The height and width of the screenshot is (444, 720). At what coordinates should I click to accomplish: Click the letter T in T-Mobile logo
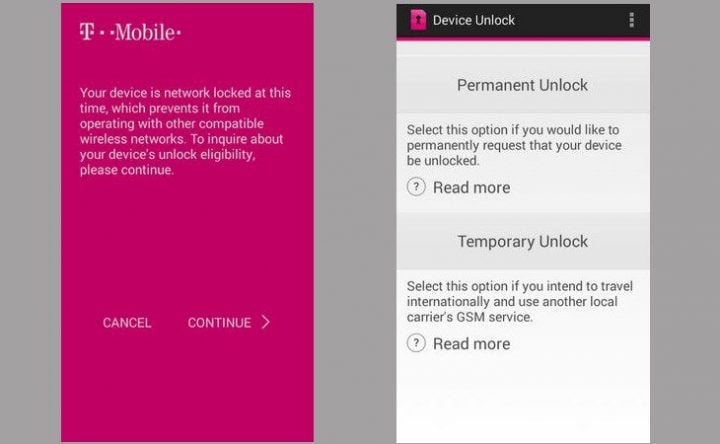(x=87, y=32)
